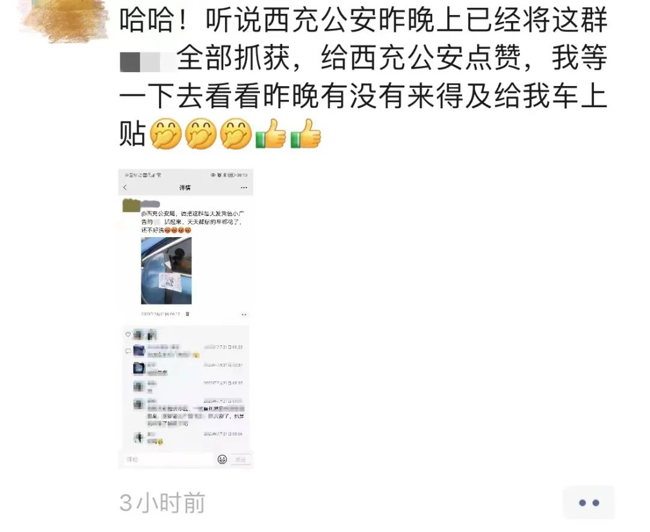This screenshot has height=532, width=650.
Task: Tap the poster's blurred profile avatar
Action: pos(65,21)
